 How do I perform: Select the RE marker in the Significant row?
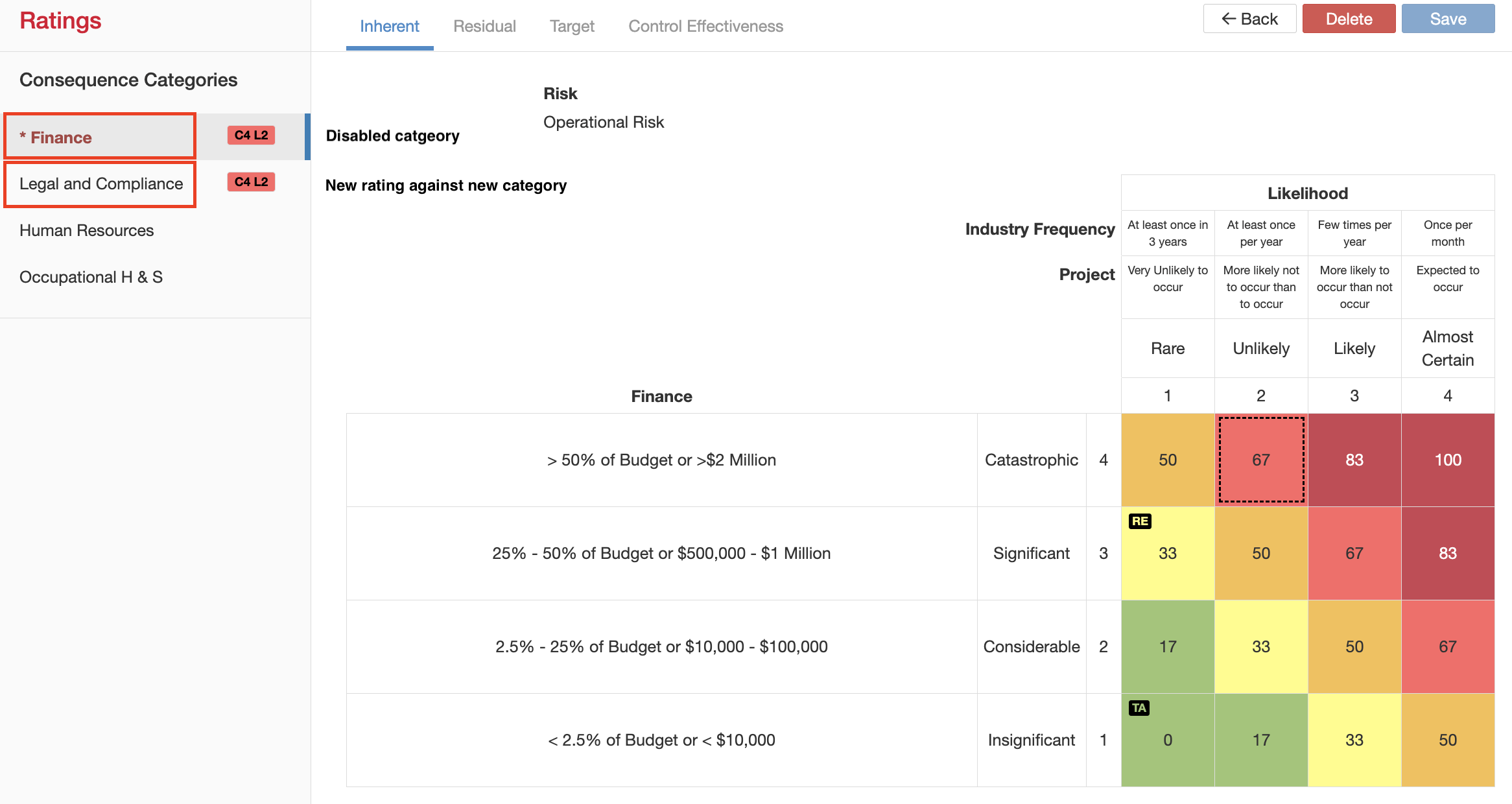1141,521
